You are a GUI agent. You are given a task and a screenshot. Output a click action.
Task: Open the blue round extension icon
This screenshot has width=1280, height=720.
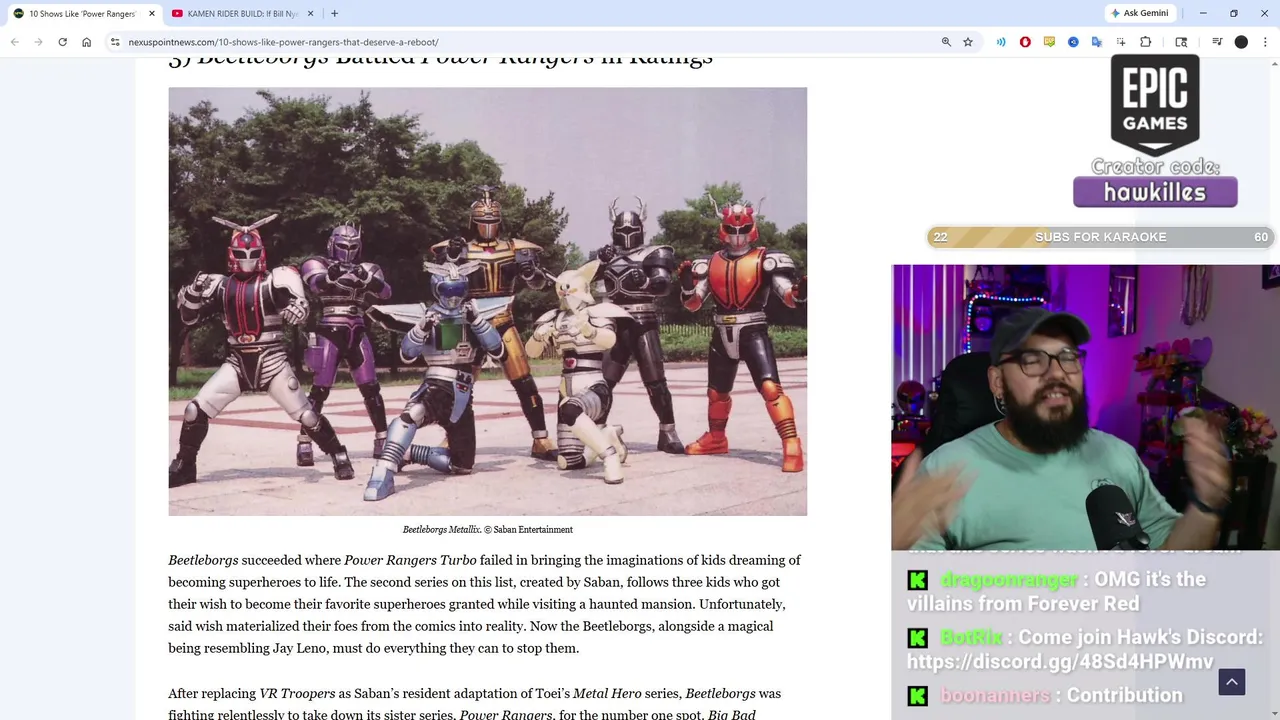tap(1073, 42)
